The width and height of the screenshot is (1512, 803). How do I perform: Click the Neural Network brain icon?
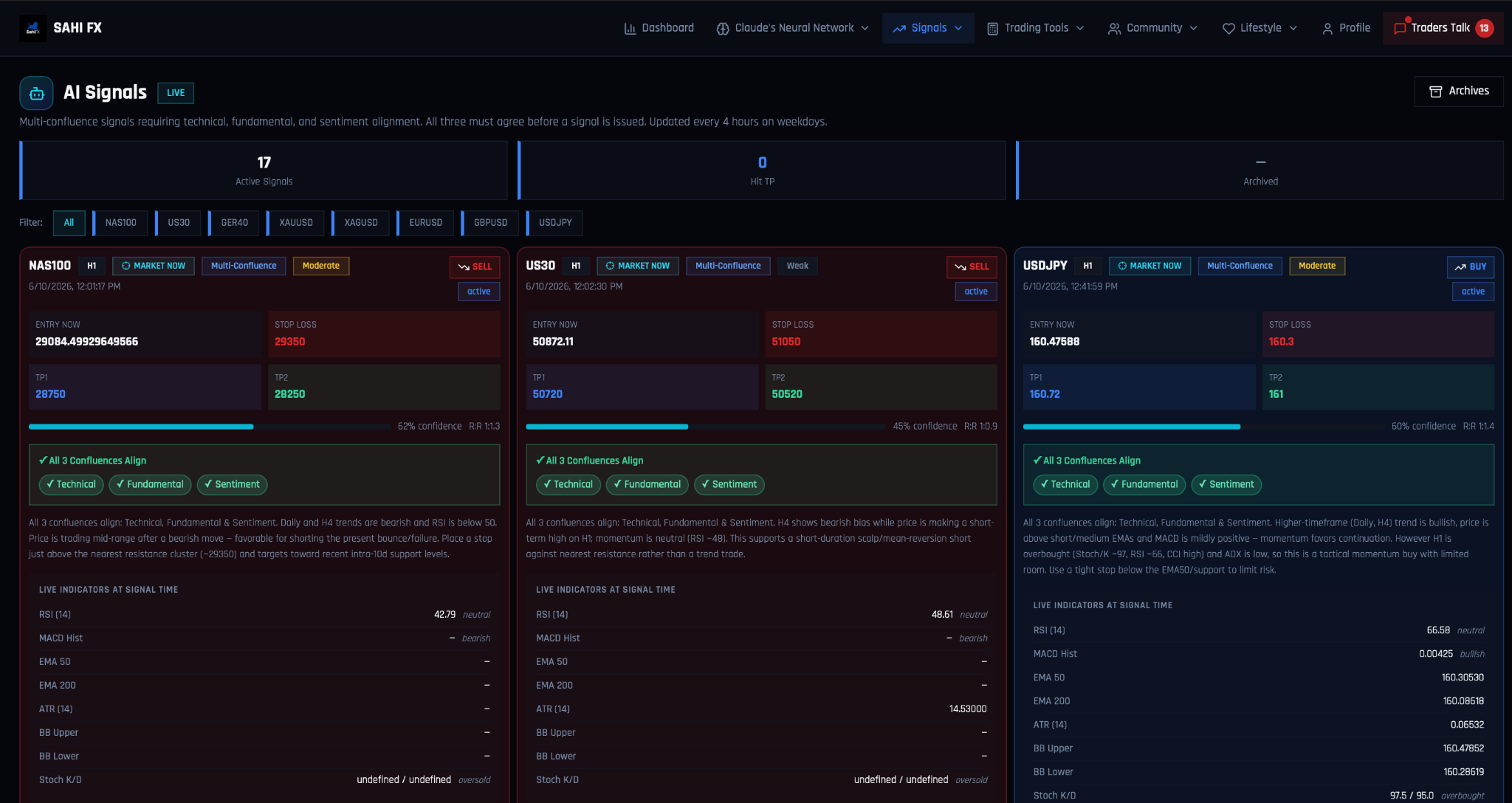[723, 29]
